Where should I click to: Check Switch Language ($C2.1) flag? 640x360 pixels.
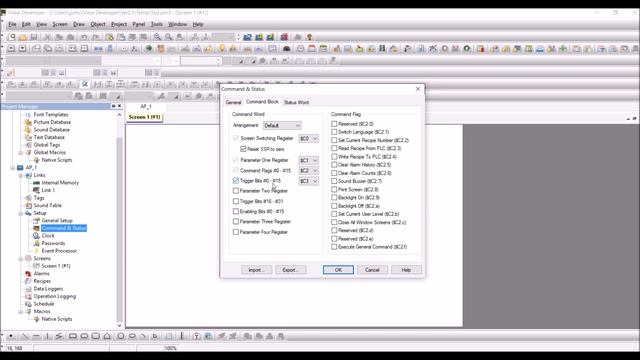point(334,132)
